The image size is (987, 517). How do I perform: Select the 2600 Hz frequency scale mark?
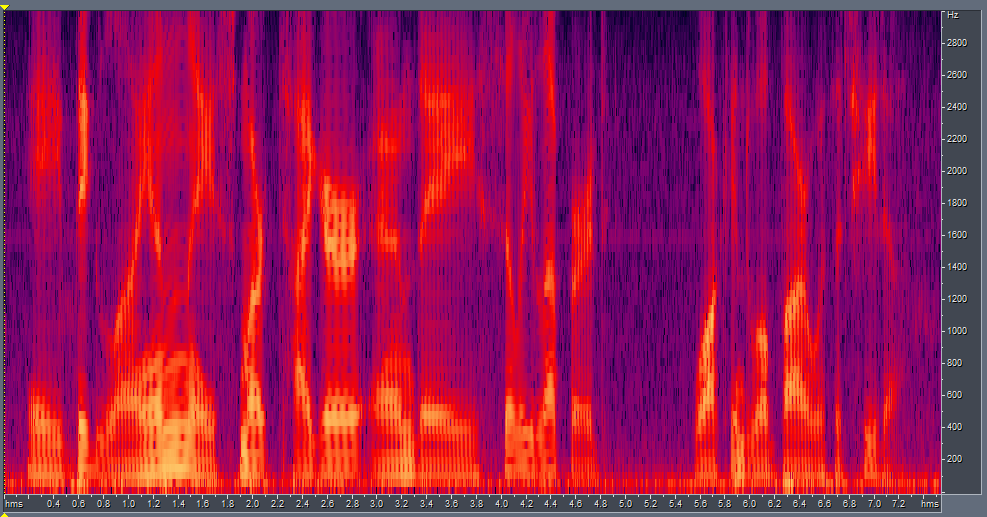point(956,75)
